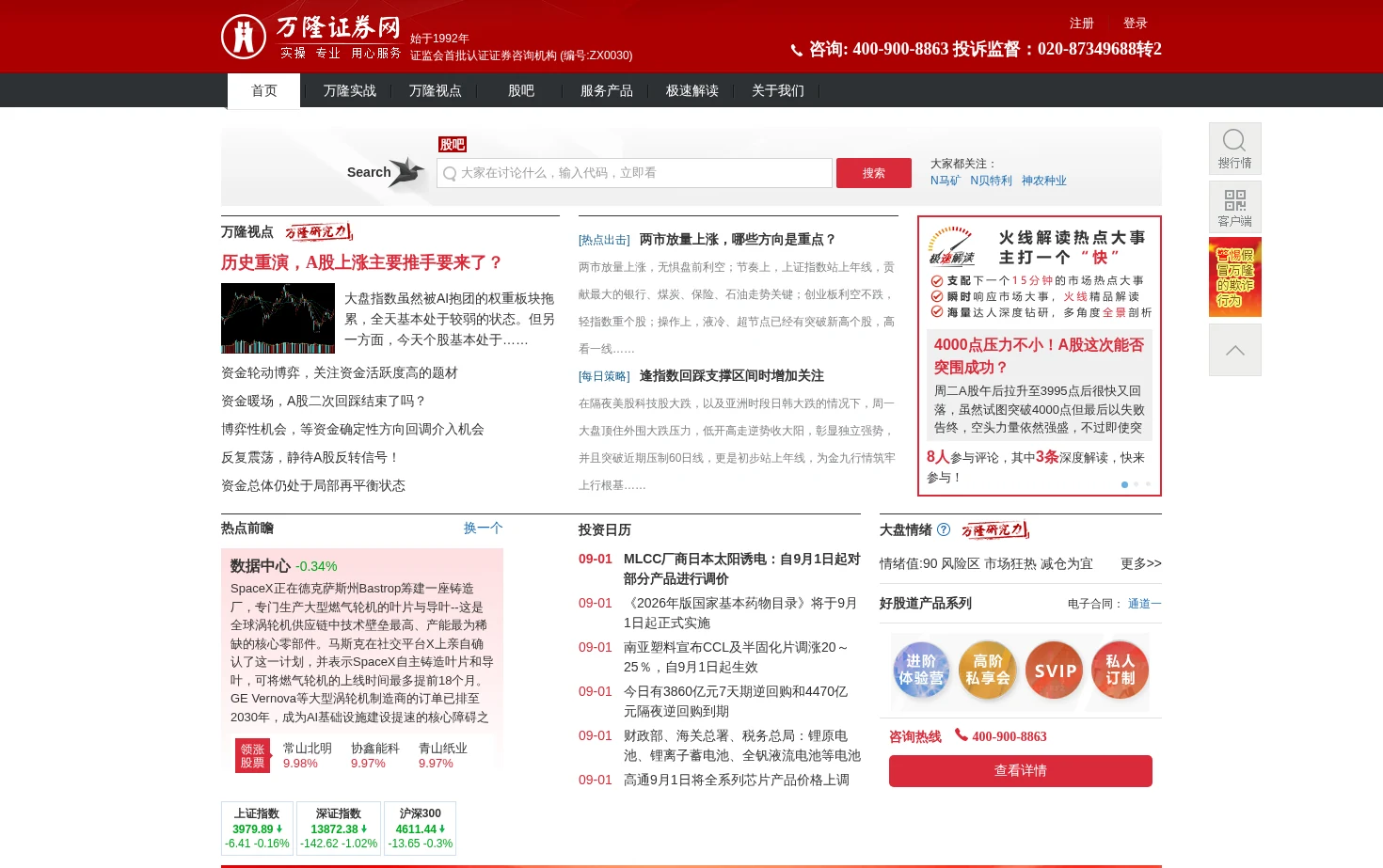Open leading stock 协鑫能科

pyautogui.click(x=375, y=749)
